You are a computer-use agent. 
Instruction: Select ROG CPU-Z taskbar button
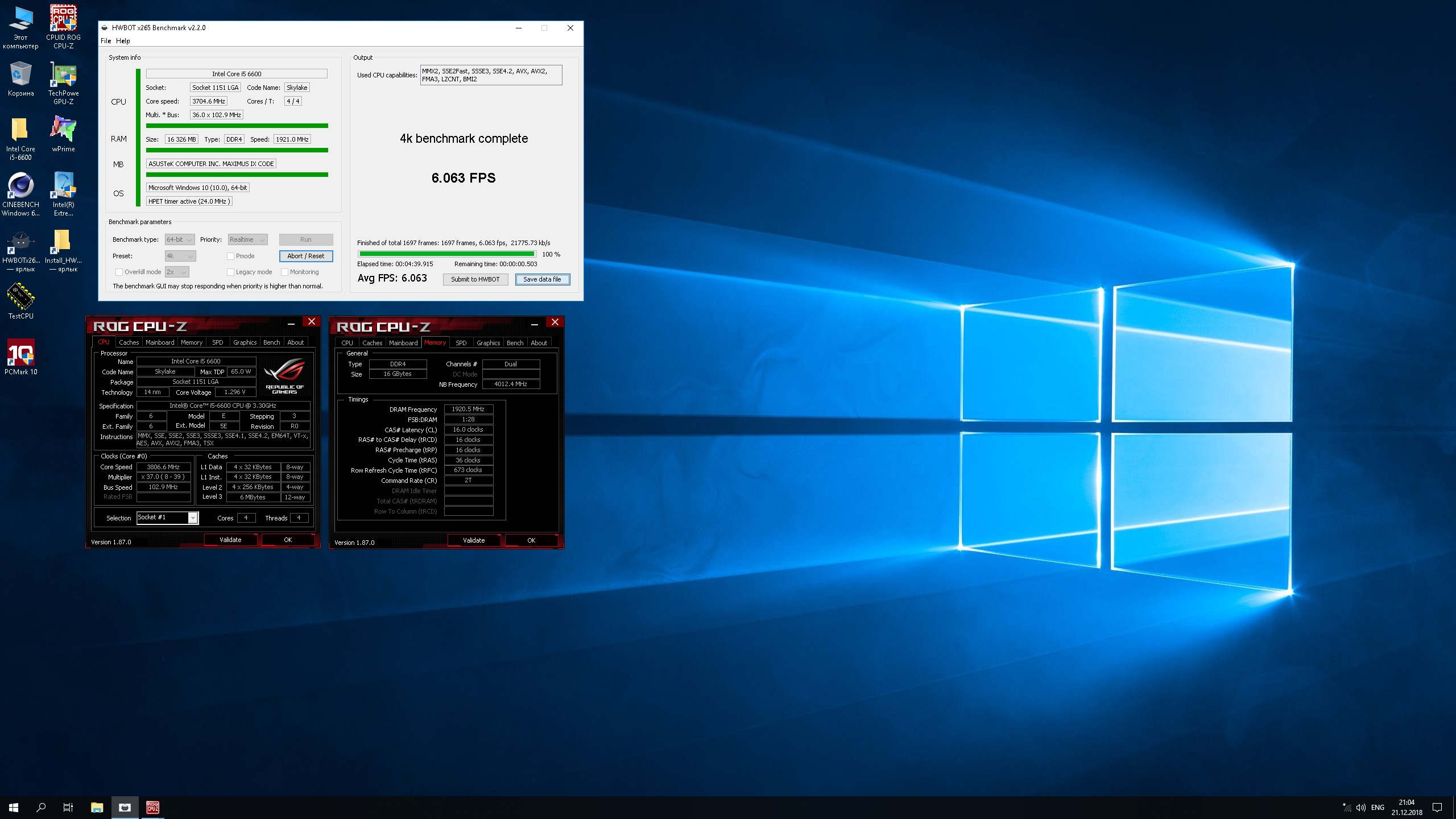pos(152,807)
